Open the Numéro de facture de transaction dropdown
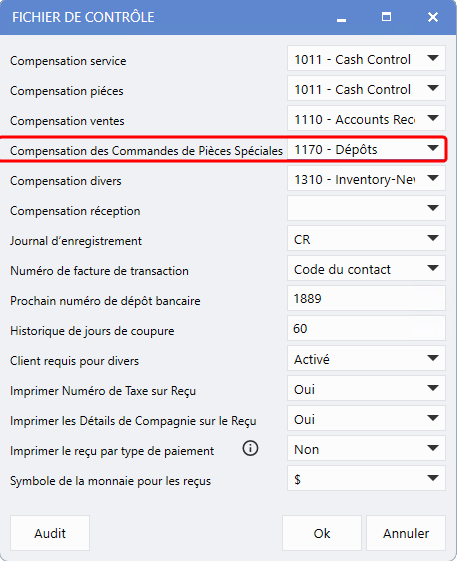This screenshot has width=457, height=561. pyautogui.click(x=366, y=268)
